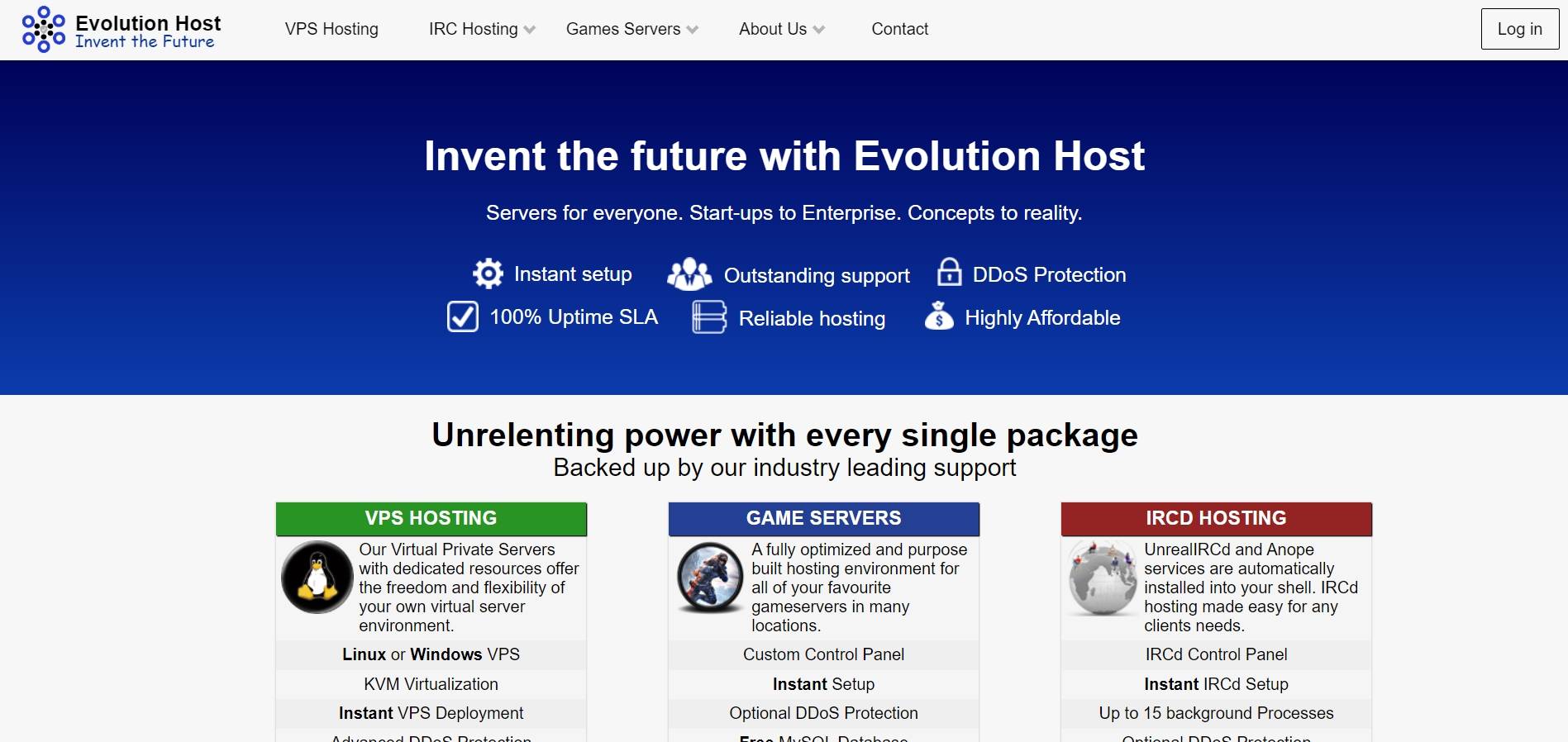The height and width of the screenshot is (742, 1568).
Task: Open the About Us menu item
Action: point(773,29)
